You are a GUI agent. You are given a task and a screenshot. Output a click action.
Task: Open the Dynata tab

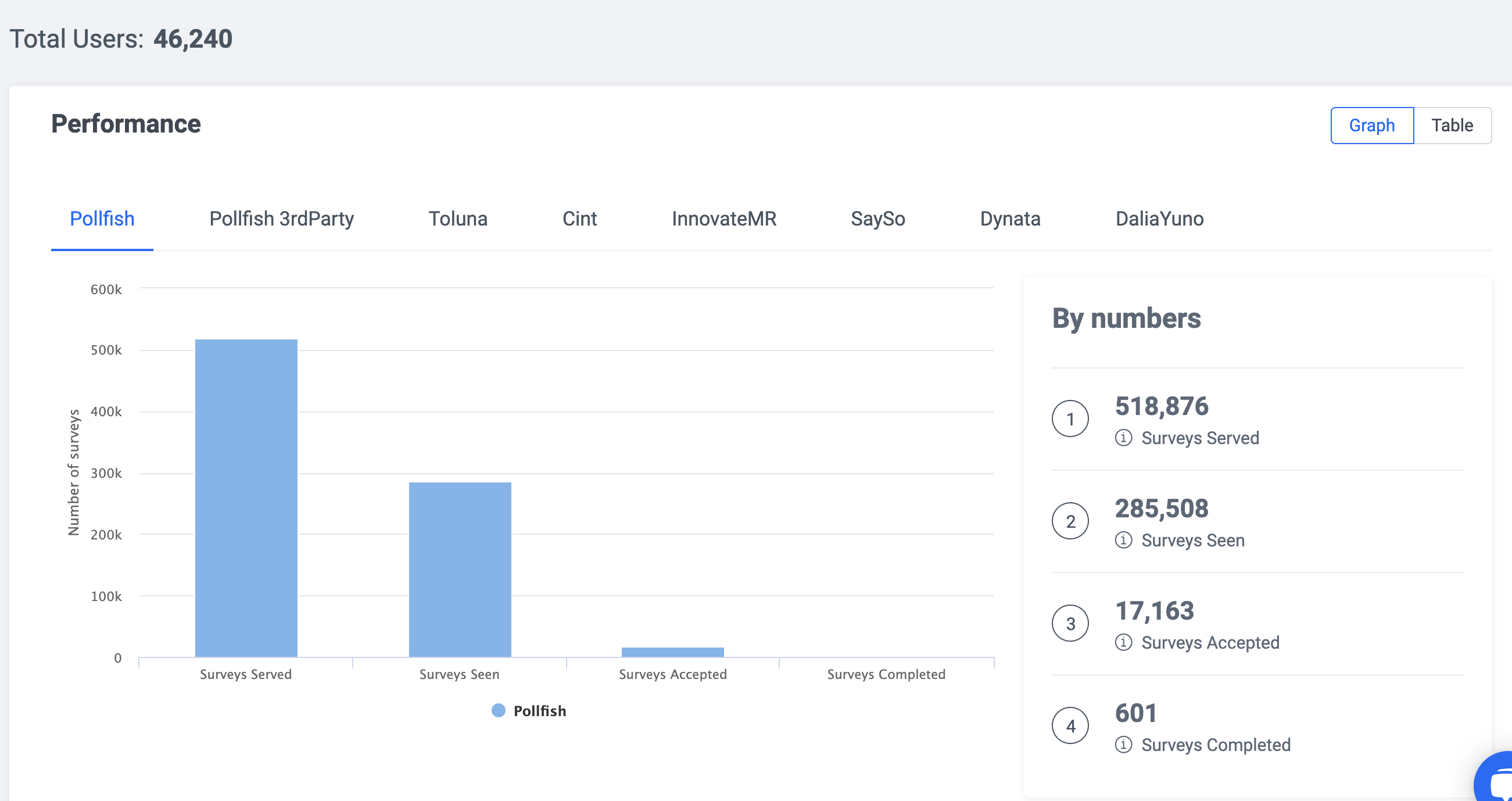pyautogui.click(x=1010, y=219)
